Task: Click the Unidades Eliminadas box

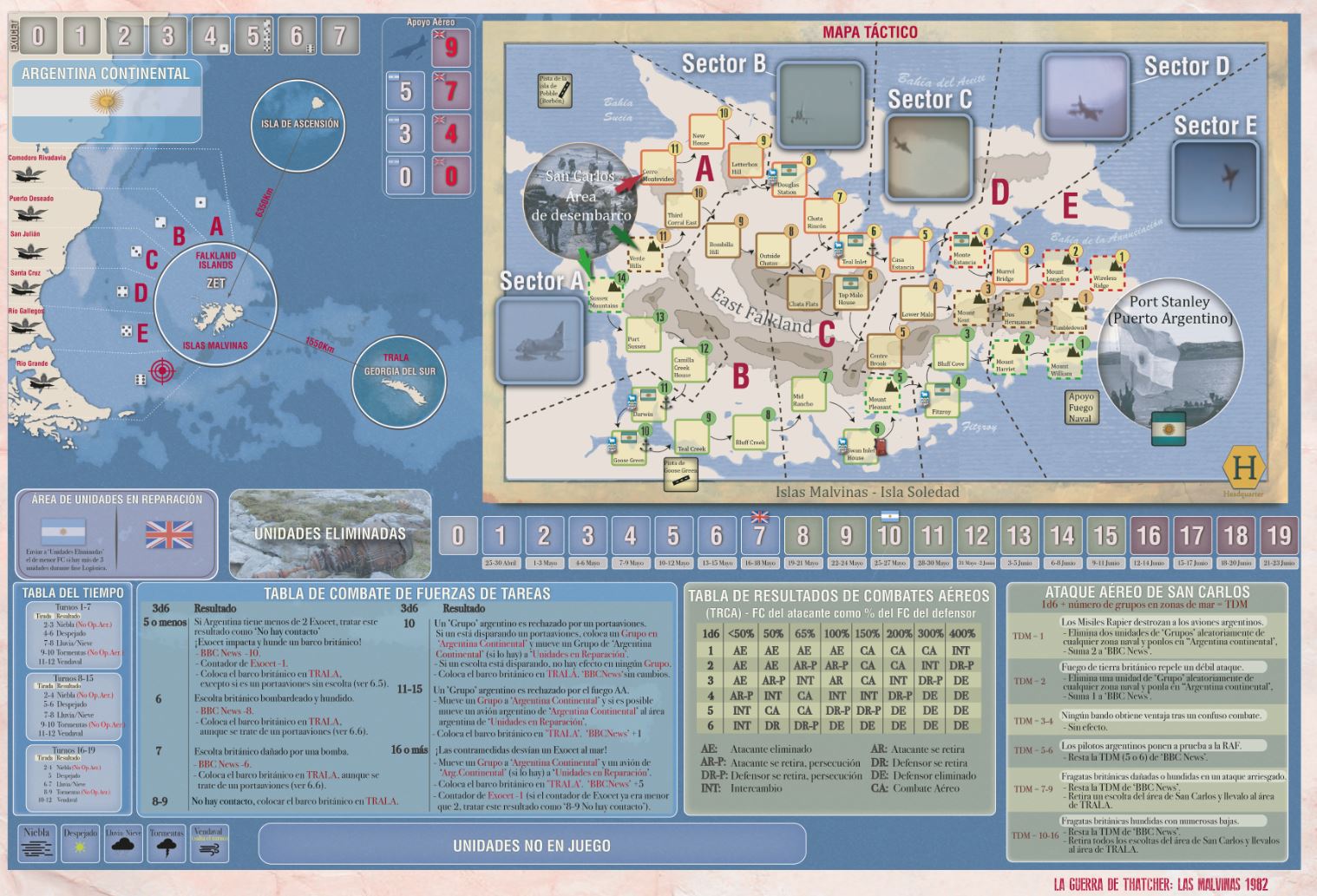Action: [x=330, y=534]
